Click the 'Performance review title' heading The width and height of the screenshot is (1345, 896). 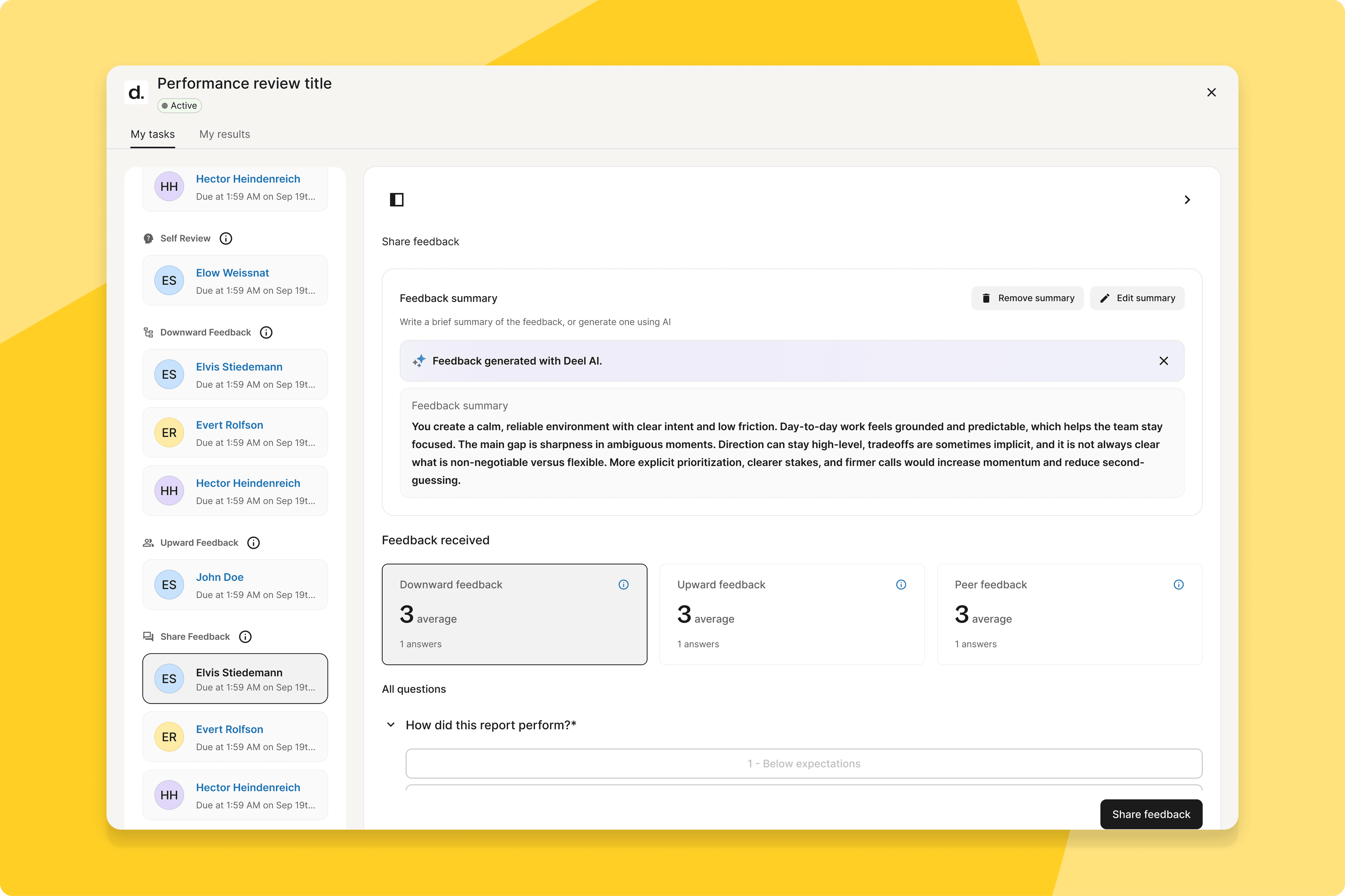244,83
